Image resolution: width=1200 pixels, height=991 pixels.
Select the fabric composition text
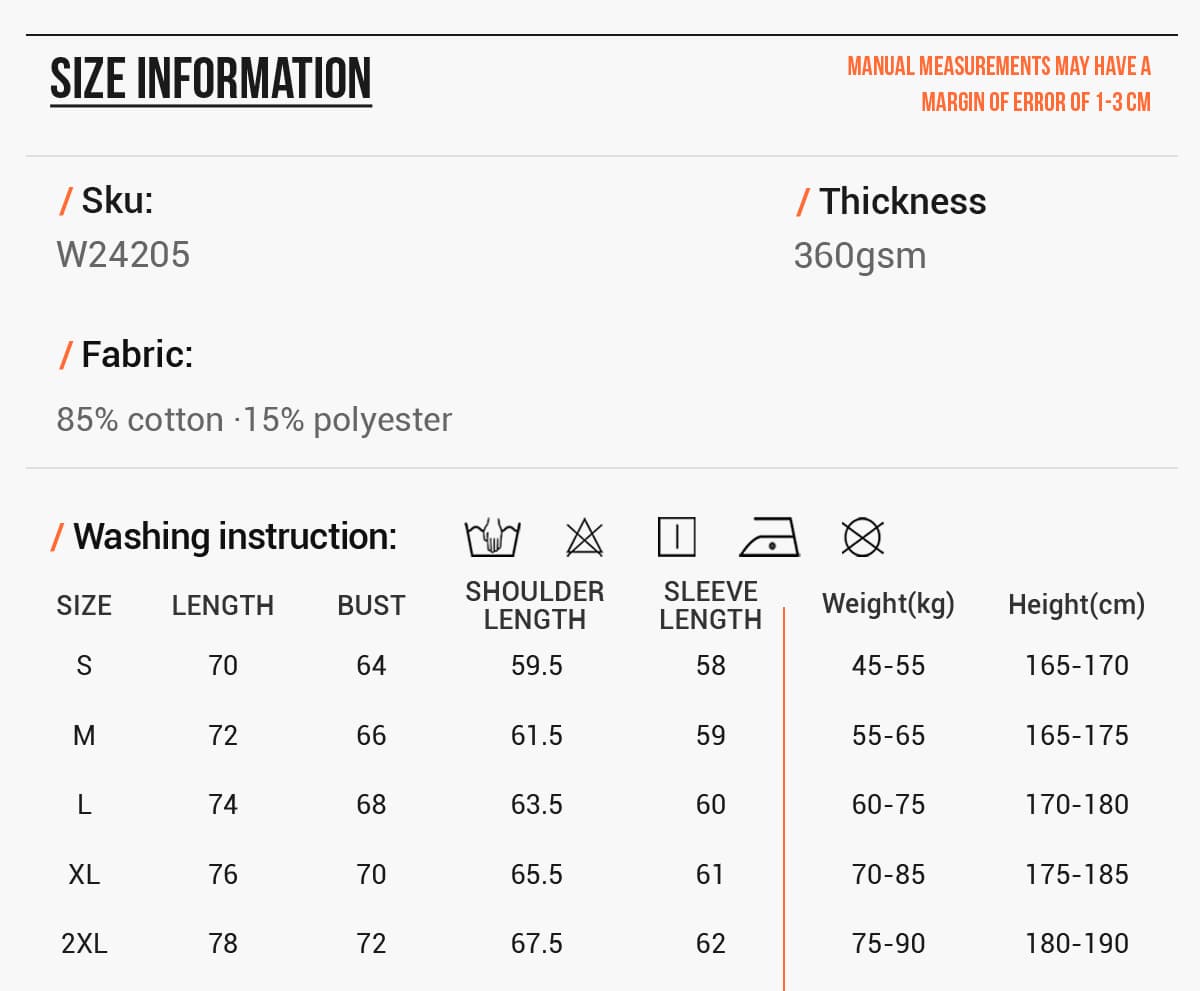tap(254, 420)
